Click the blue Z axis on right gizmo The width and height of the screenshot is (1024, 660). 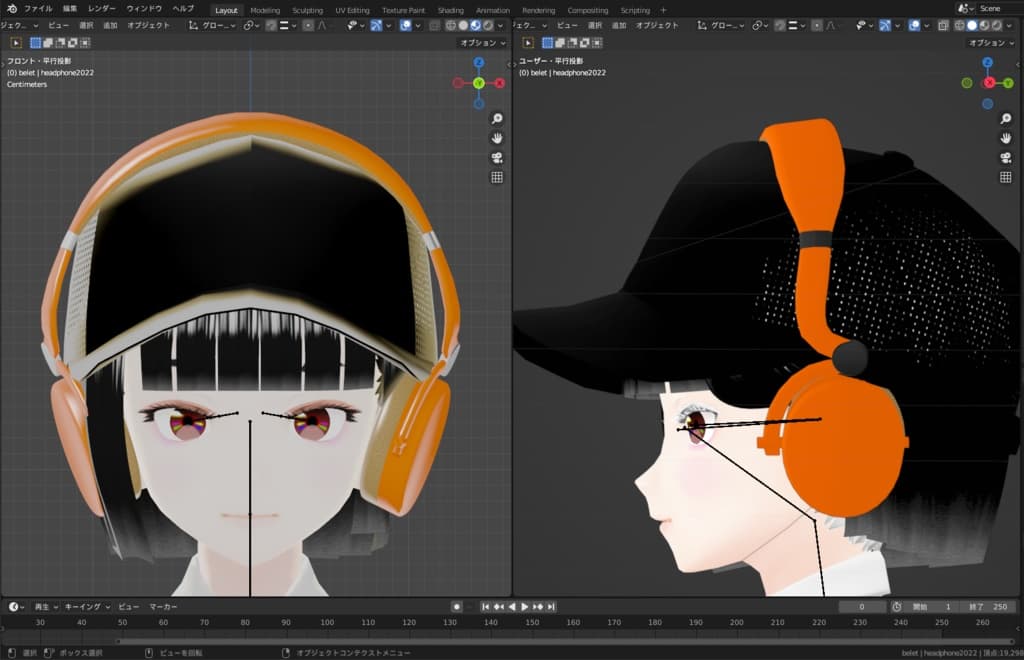click(988, 63)
